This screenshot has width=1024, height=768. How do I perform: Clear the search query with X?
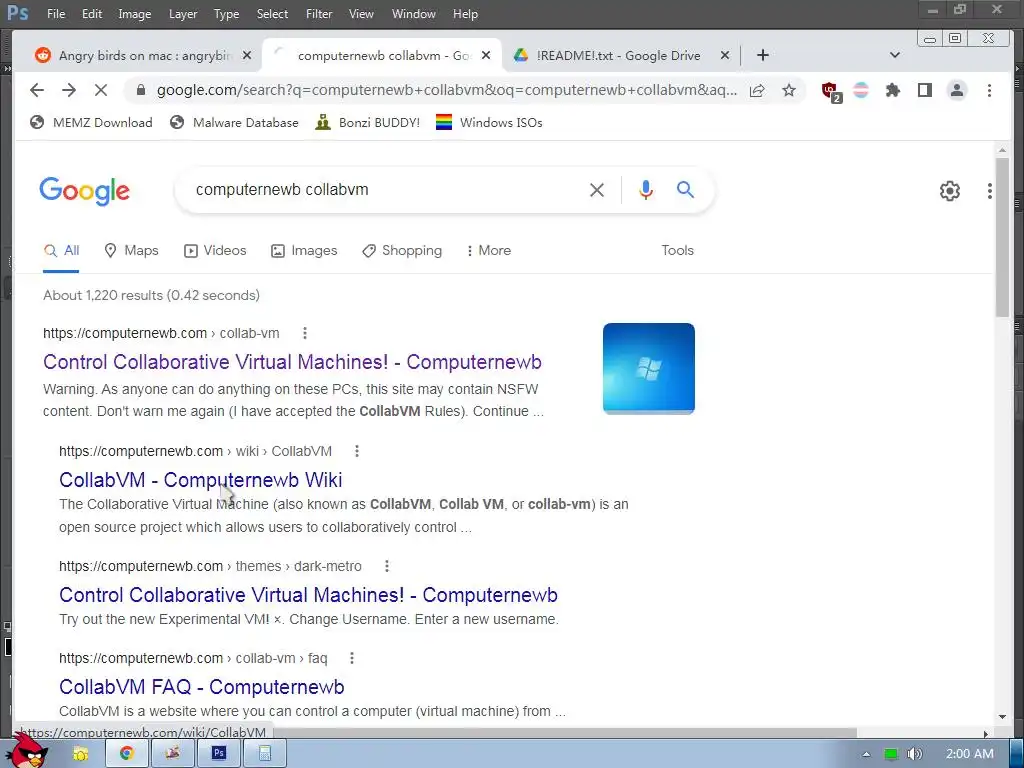click(x=597, y=190)
